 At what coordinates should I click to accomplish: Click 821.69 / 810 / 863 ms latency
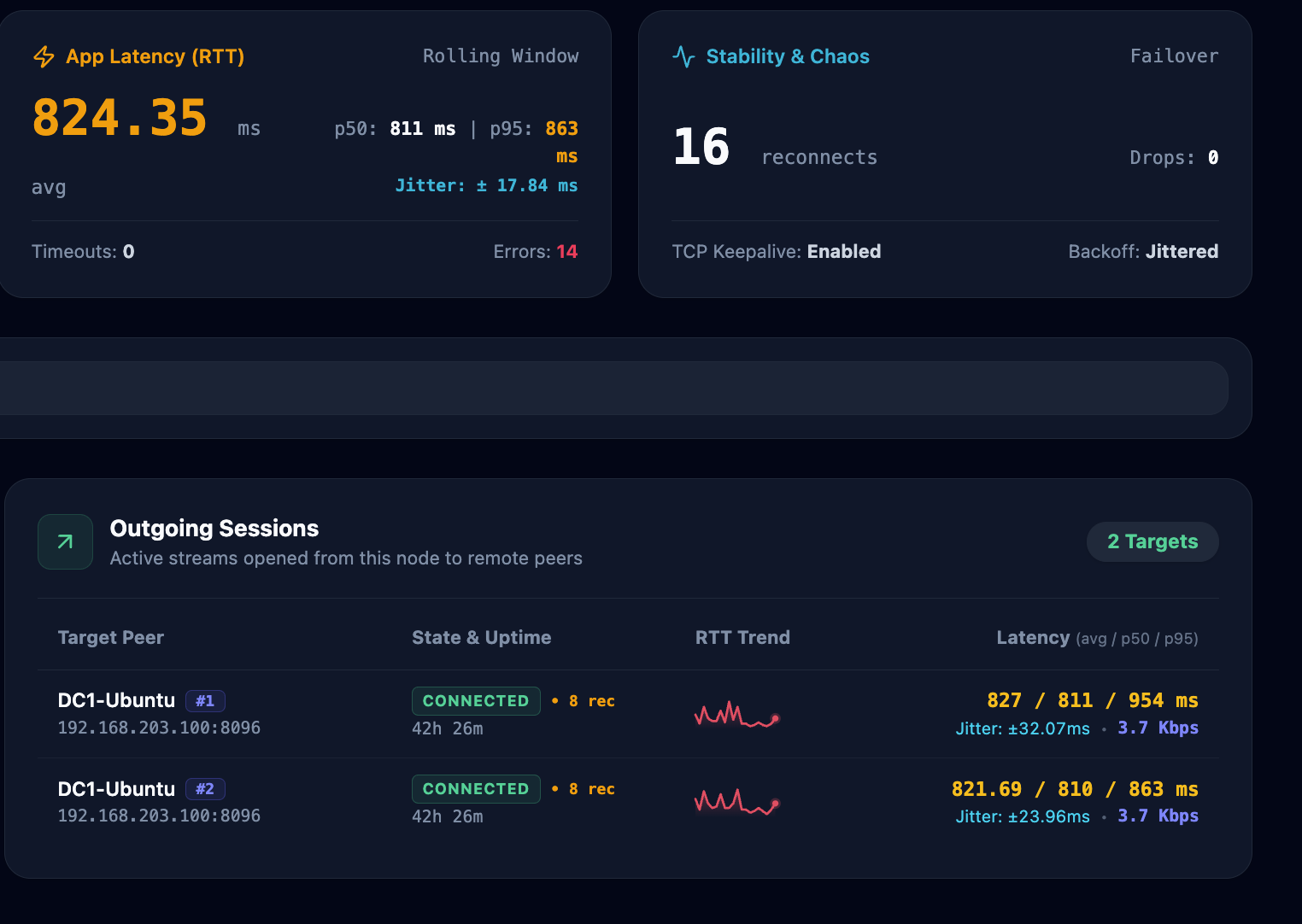click(x=1075, y=789)
